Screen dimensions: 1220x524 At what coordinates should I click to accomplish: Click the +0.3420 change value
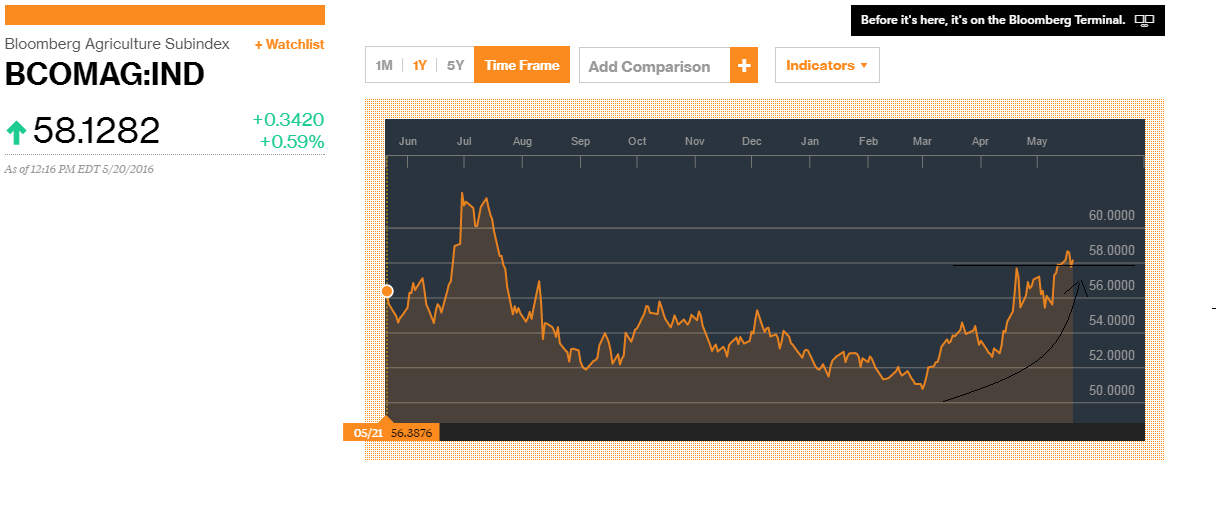click(288, 120)
